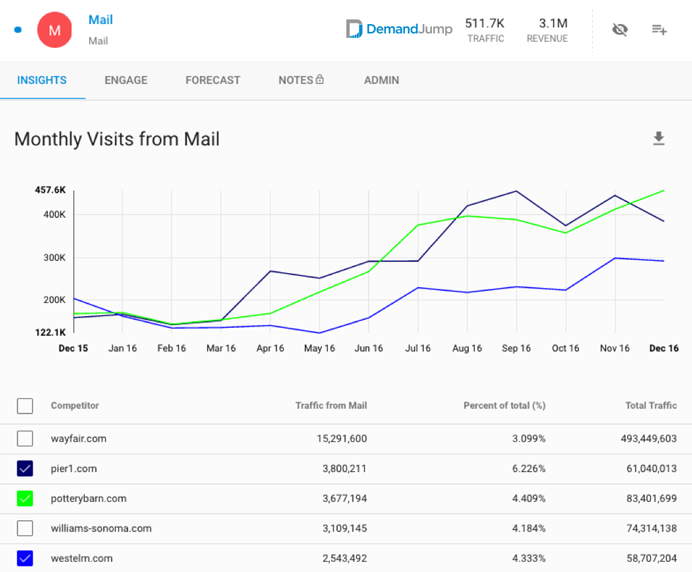The height and width of the screenshot is (572, 692).
Task: Download the Monthly Visits chart
Action: (x=658, y=138)
